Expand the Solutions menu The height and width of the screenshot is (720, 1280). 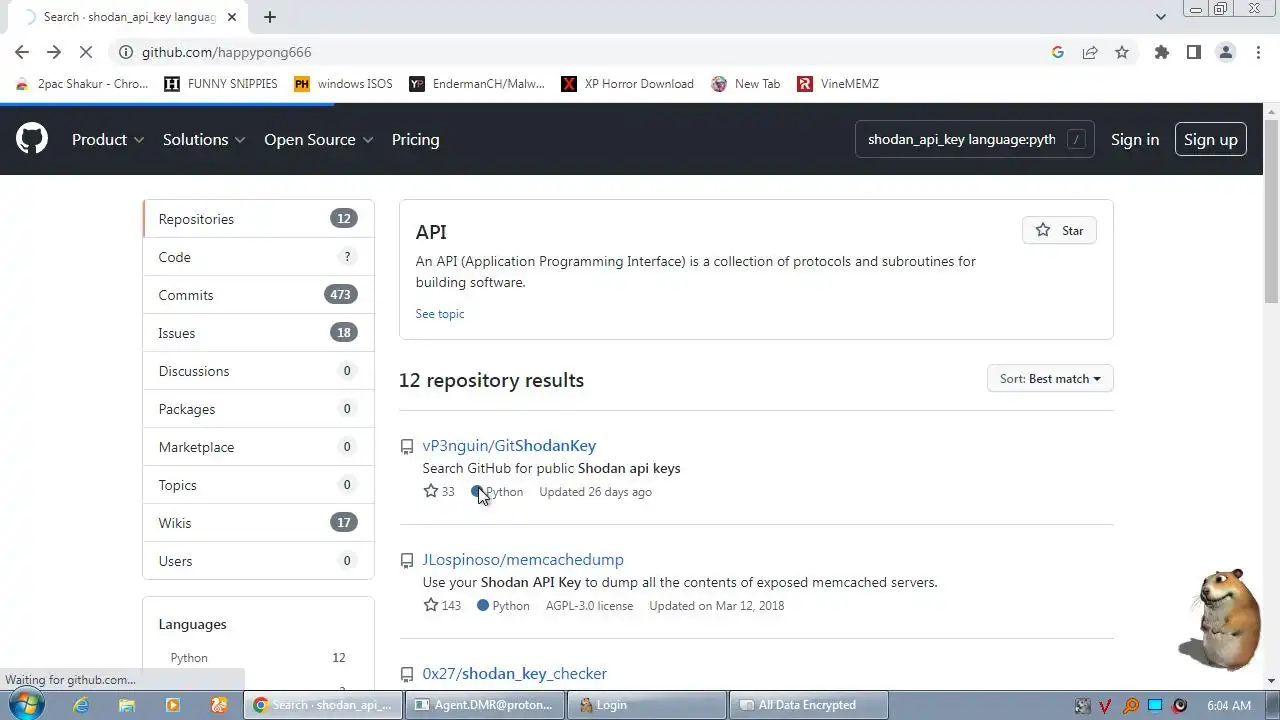point(204,139)
